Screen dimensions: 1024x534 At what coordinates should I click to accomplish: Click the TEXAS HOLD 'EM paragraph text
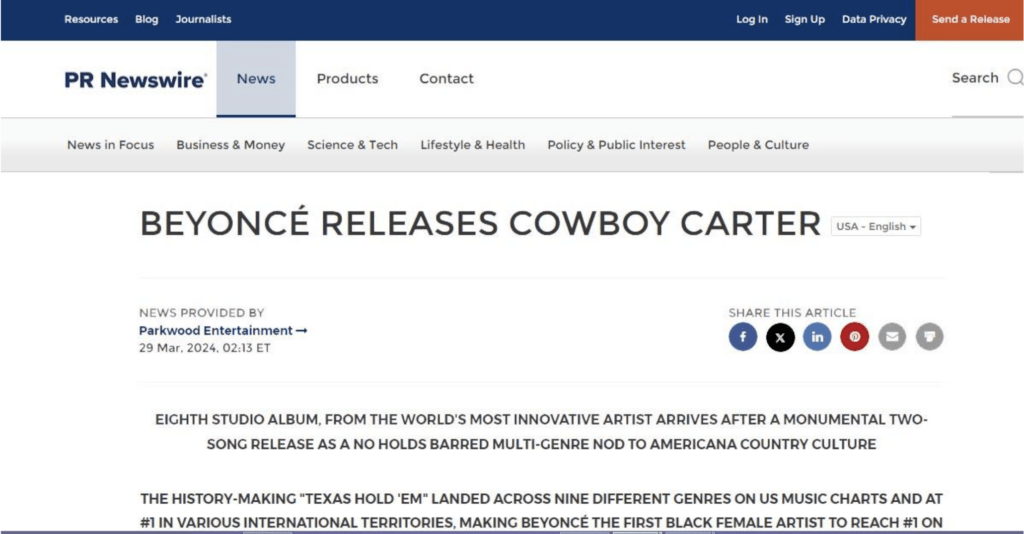pyautogui.click(x=541, y=510)
